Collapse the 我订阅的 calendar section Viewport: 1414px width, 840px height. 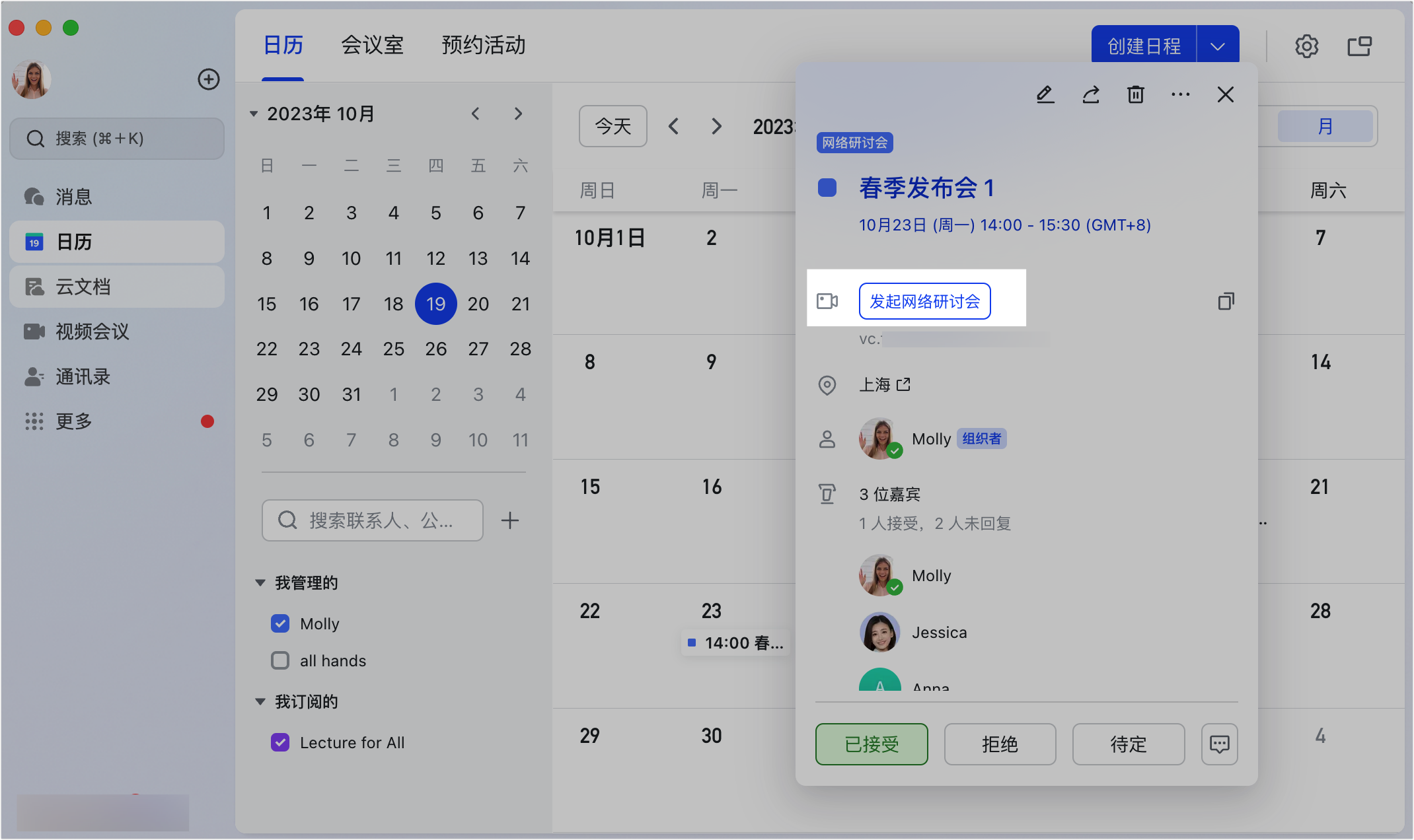260,701
